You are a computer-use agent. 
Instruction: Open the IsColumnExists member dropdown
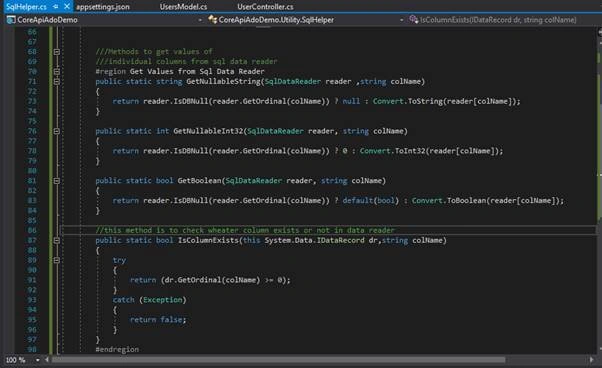click(x=498, y=20)
